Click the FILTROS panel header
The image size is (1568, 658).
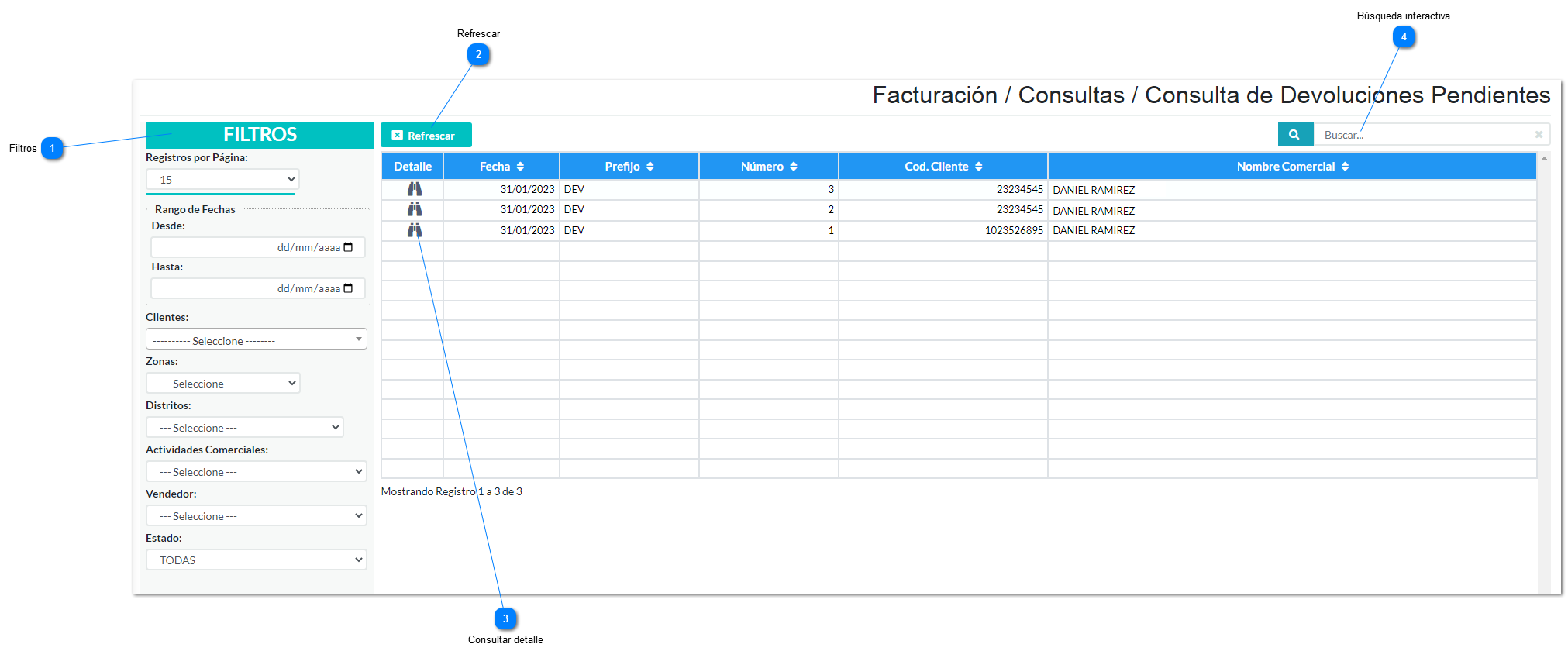(x=260, y=135)
